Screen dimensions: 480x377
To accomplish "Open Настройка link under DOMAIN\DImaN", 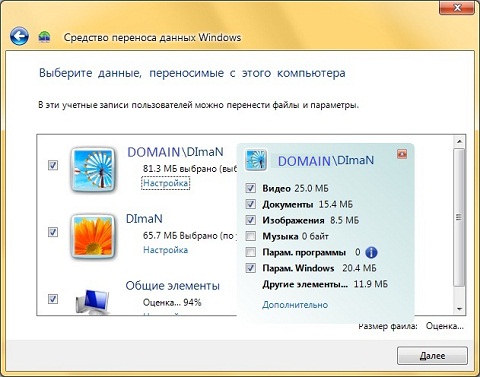I will 166,183.
